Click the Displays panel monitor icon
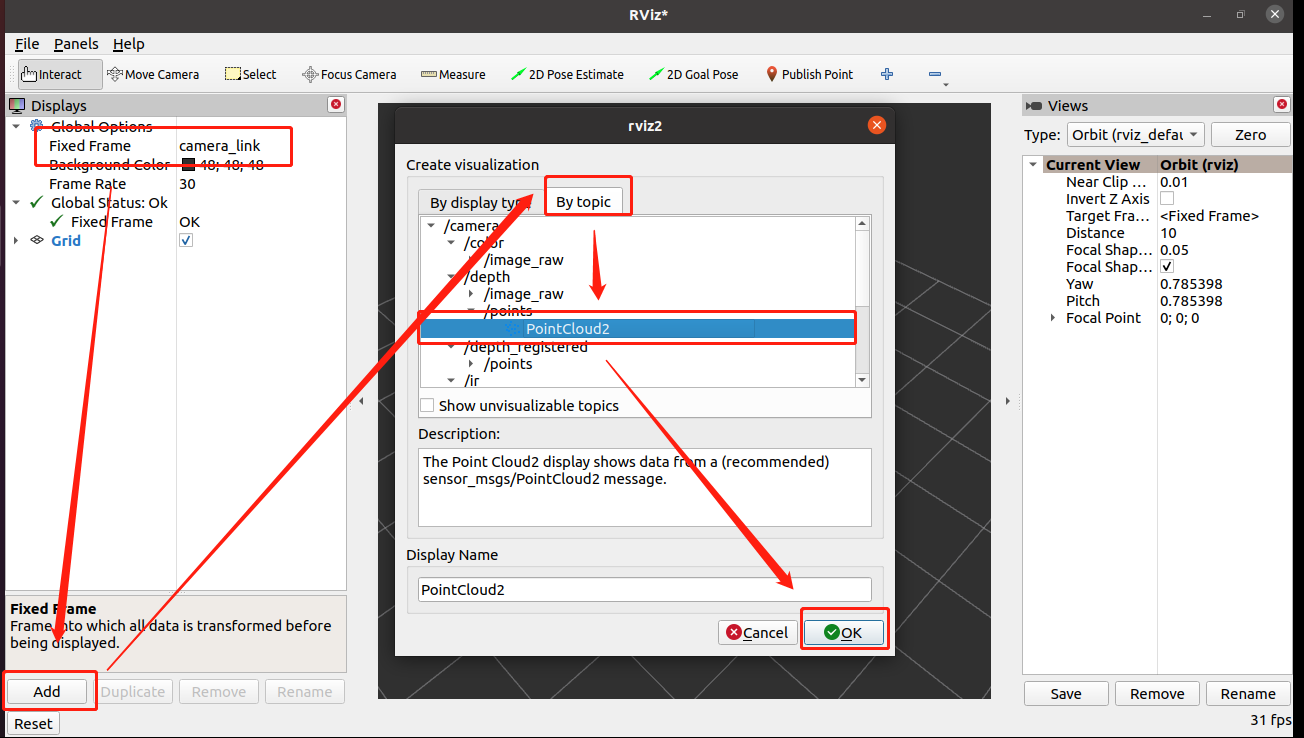Viewport: 1304px width, 738px height. click(18, 105)
